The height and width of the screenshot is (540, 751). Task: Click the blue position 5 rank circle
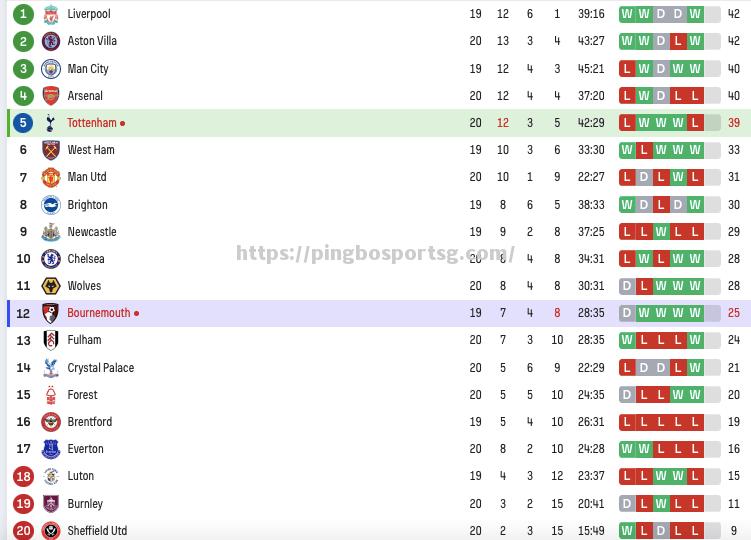pos(23,123)
